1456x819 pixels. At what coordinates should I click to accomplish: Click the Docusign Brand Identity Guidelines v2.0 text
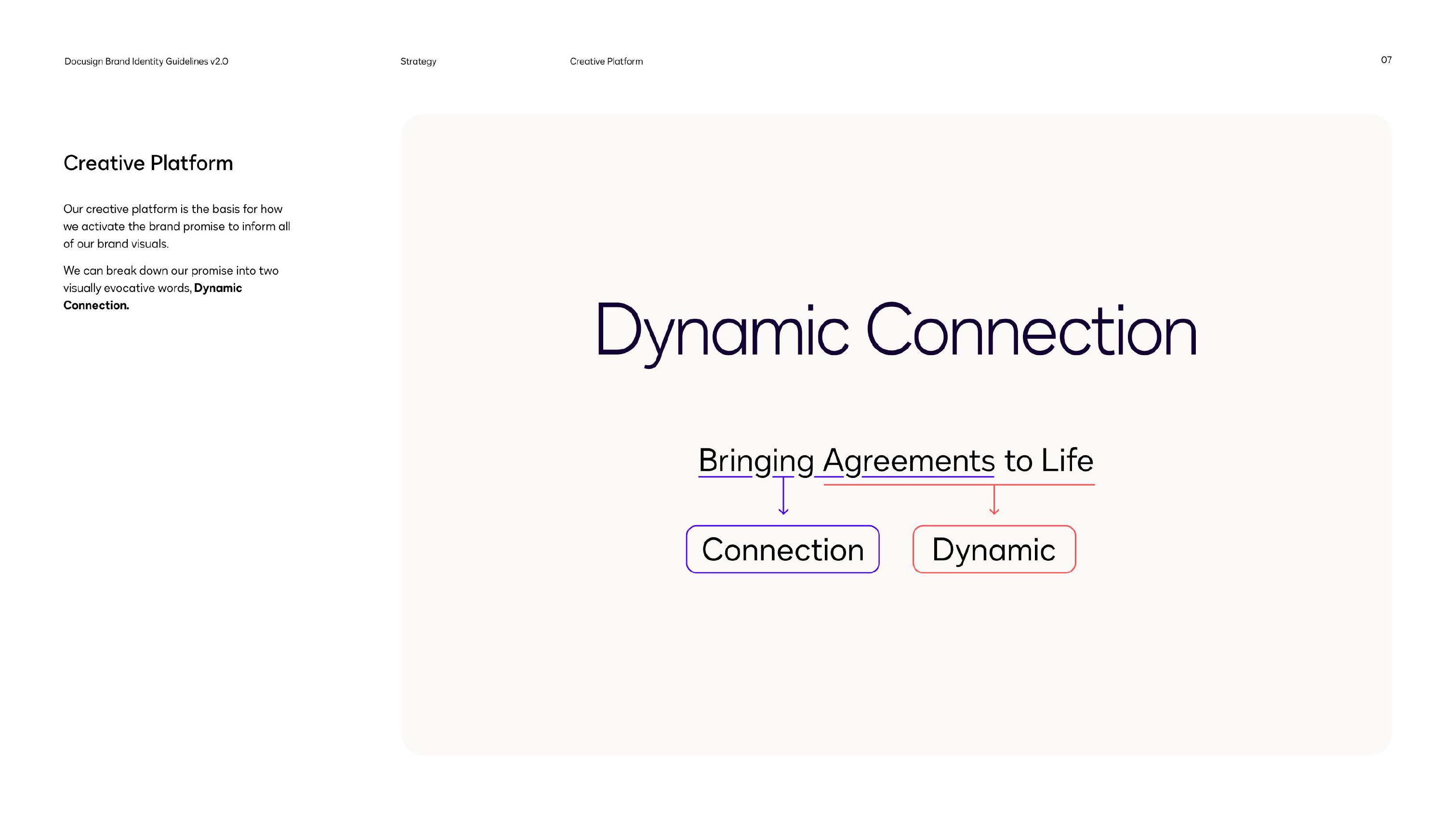click(146, 61)
